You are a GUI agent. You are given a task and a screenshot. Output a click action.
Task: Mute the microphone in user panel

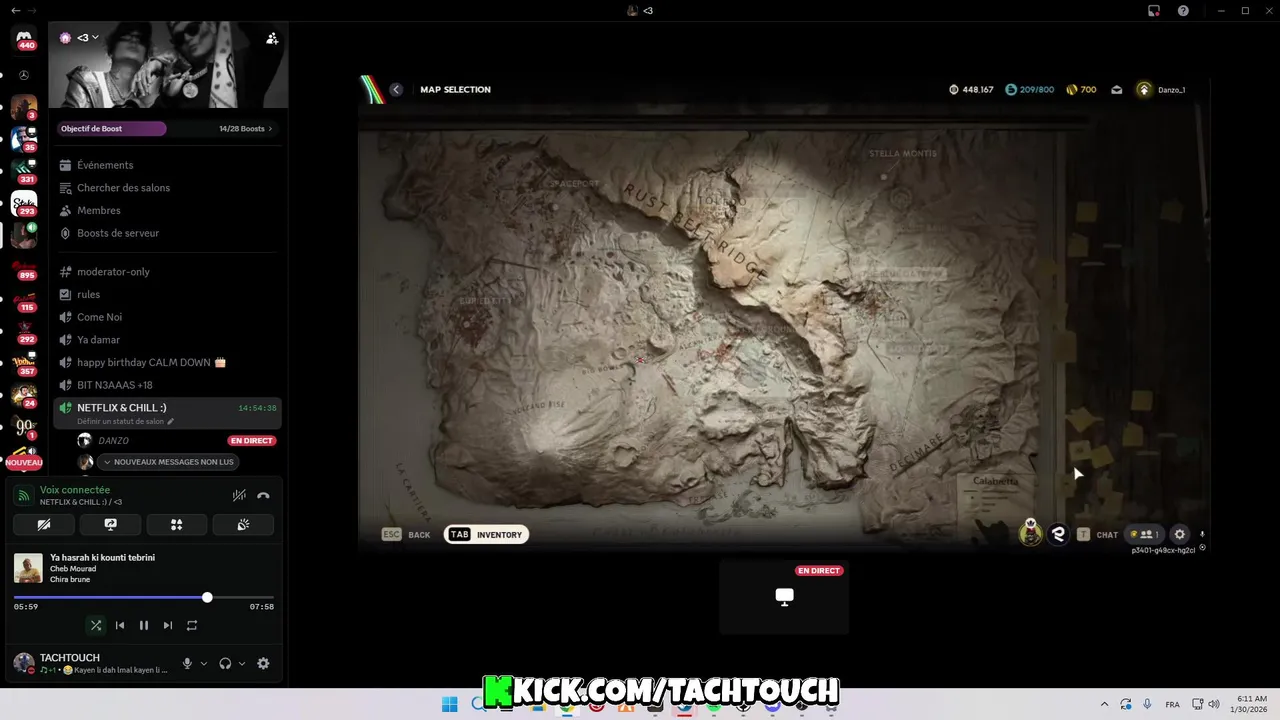tap(187, 663)
